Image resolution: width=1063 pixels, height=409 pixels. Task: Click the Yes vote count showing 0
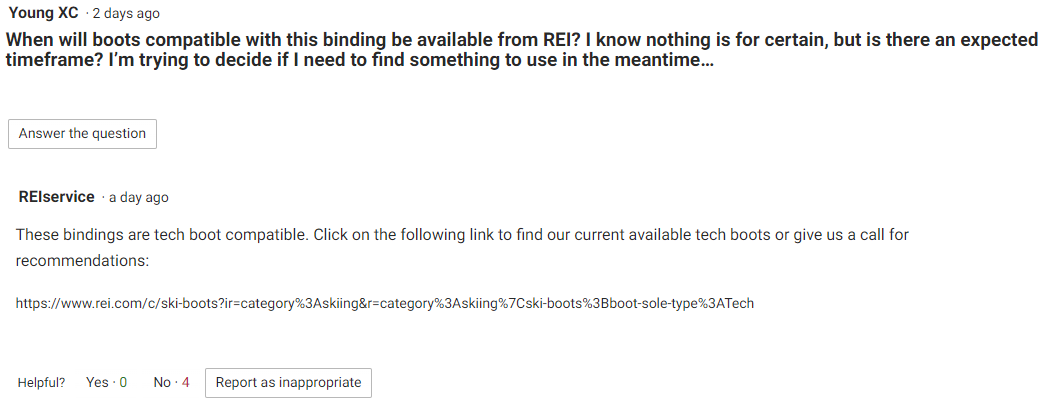(x=123, y=383)
